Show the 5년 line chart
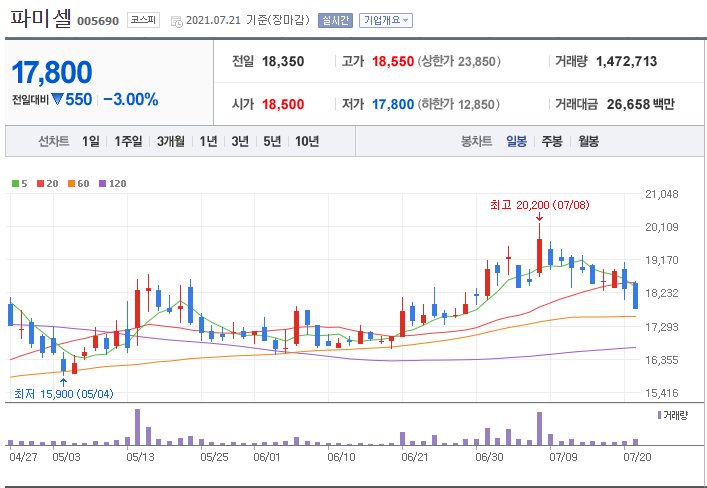This screenshot has width=707, height=488. tap(272, 142)
